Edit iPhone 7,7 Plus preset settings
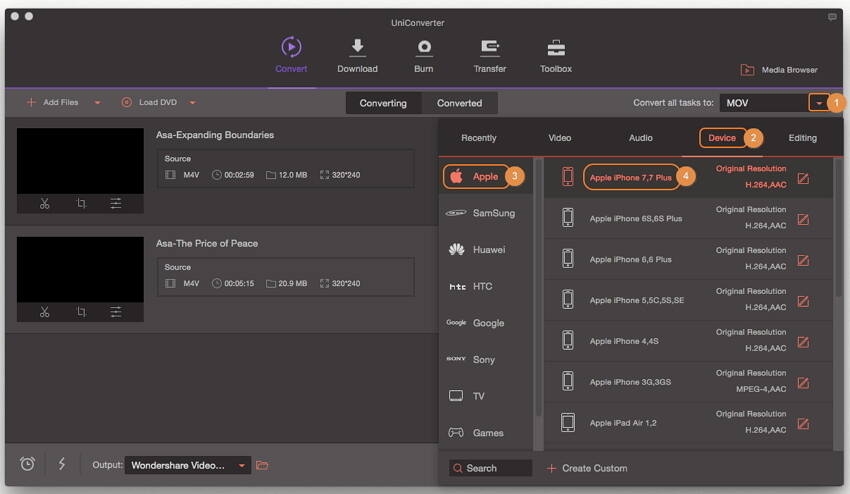 point(803,178)
